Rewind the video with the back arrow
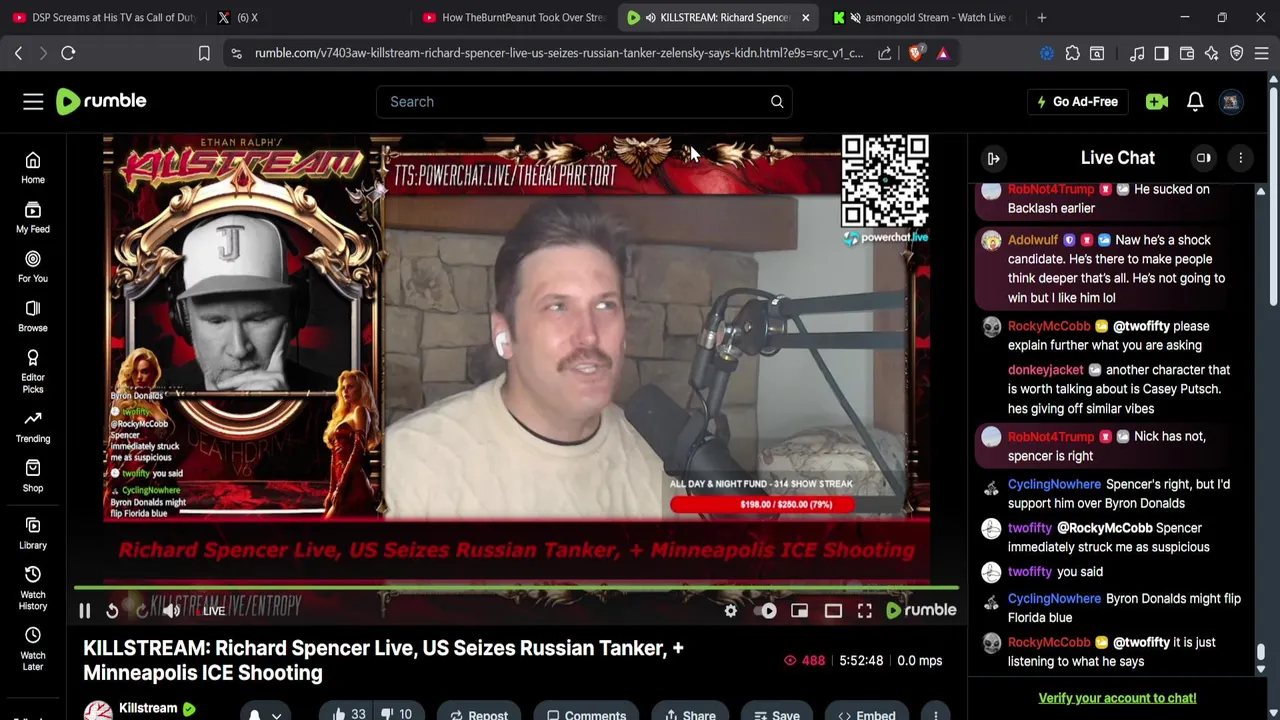Image resolution: width=1280 pixels, height=720 pixels. point(112,611)
